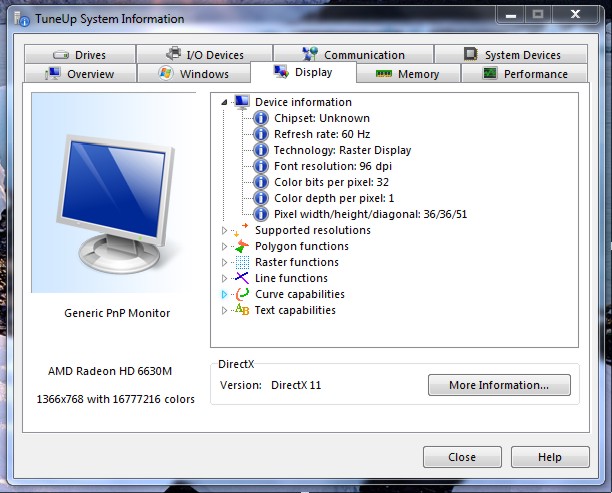This screenshot has height=493, width=612.
Task: Open the Communication tab
Action: tap(354, 54)
